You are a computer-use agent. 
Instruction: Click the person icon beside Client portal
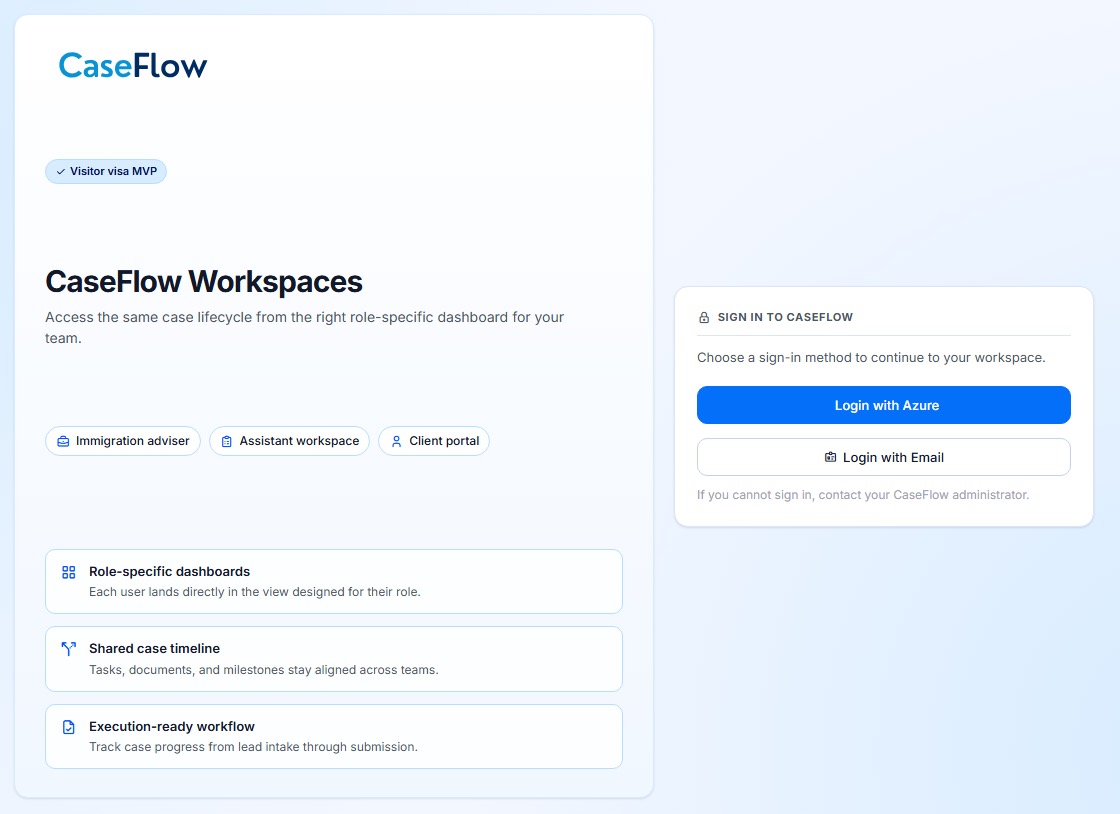396,441
